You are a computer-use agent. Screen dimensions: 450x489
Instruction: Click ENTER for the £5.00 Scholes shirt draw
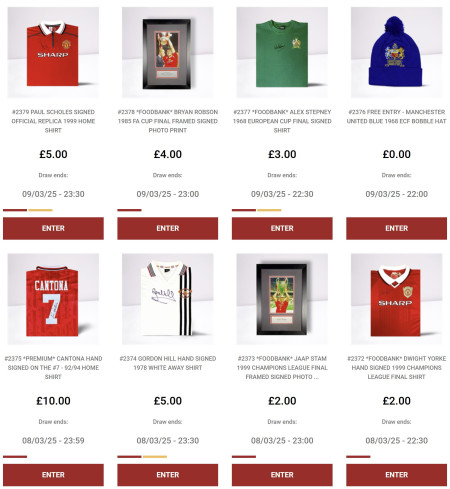click(53, 228)
